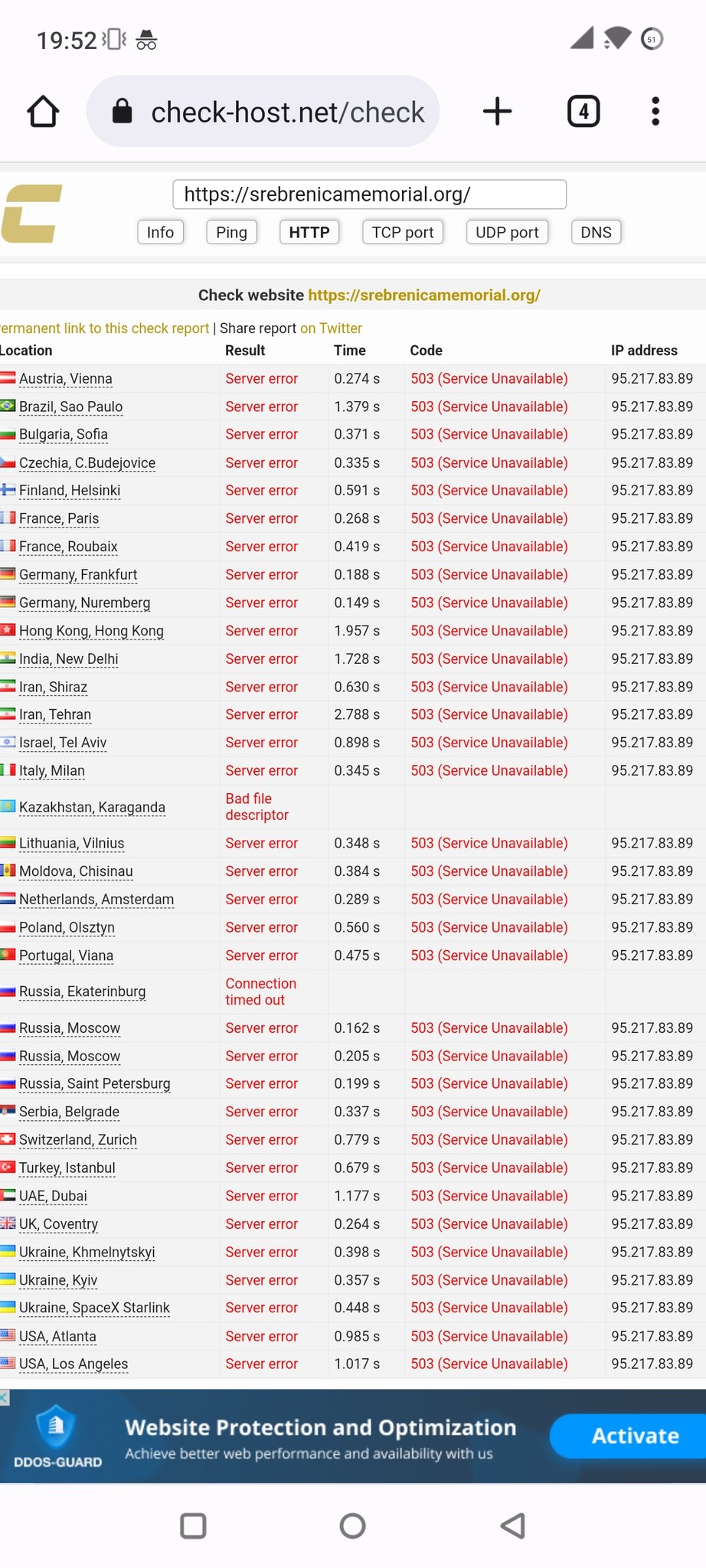Tap the Android back navigation button
The height and width of the screenshot is (1568, 706).
coord(512,1526)
